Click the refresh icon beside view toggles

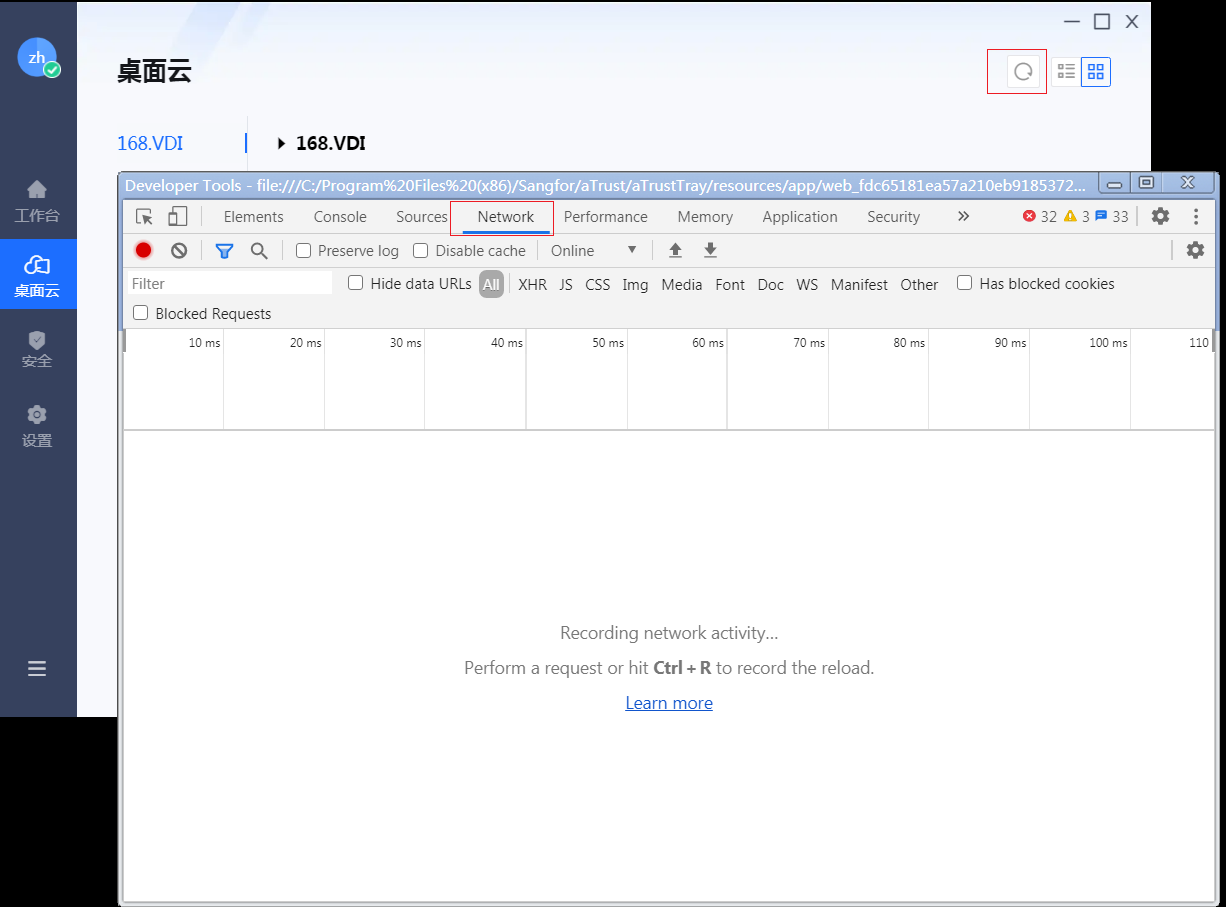1022,72
